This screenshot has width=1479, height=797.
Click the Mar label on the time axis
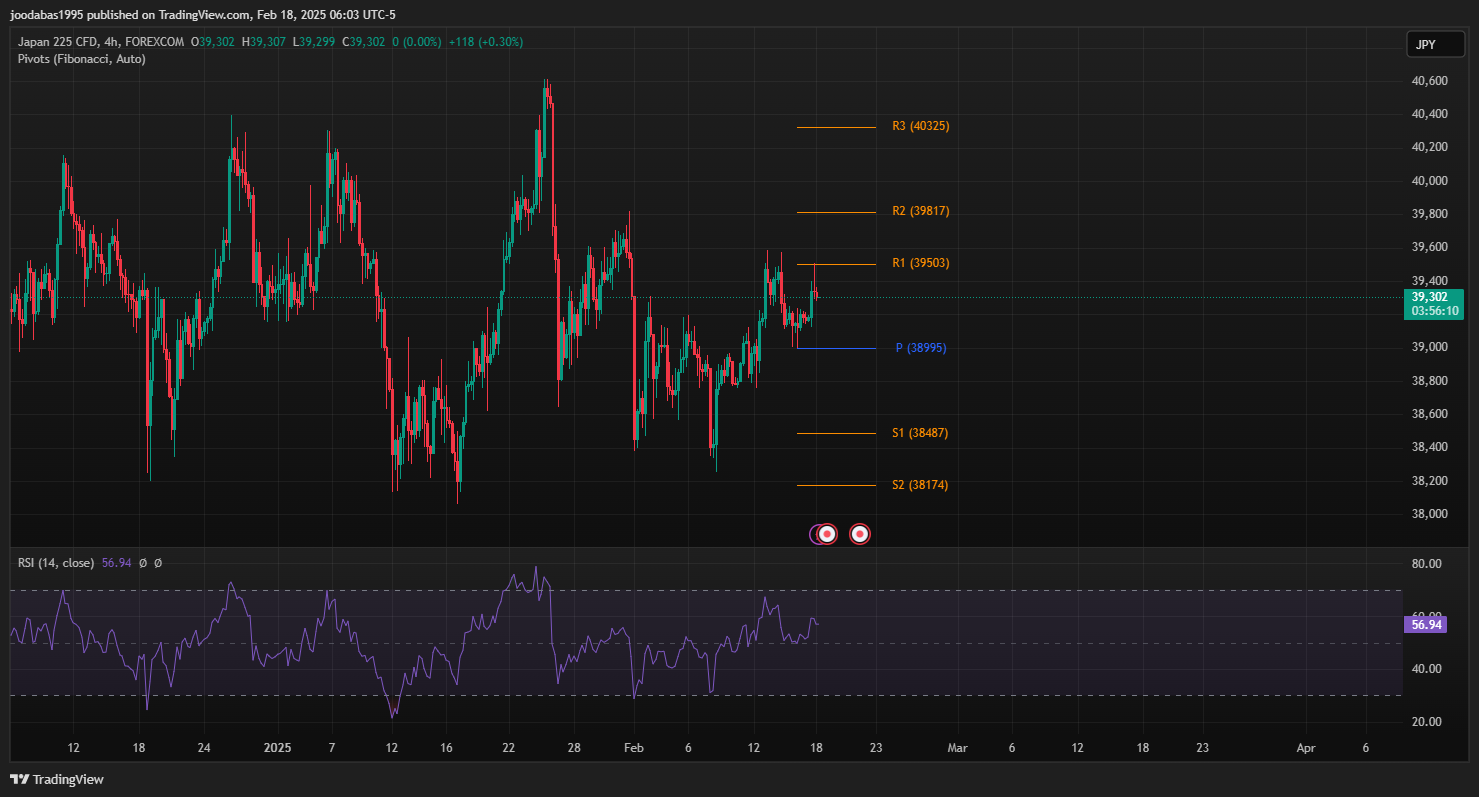tap(958, 747)
